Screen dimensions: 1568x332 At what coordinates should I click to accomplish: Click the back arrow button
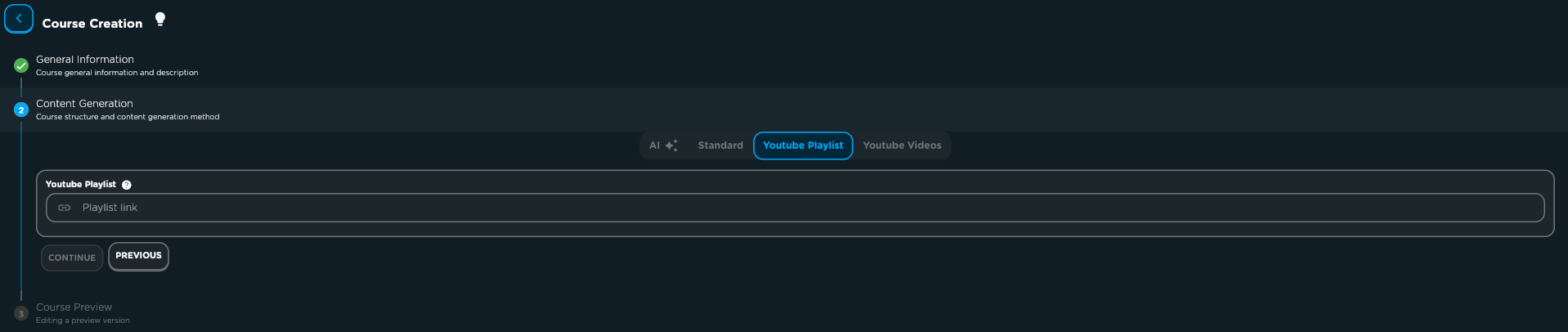pyautogui.click(x=19, y=19)
